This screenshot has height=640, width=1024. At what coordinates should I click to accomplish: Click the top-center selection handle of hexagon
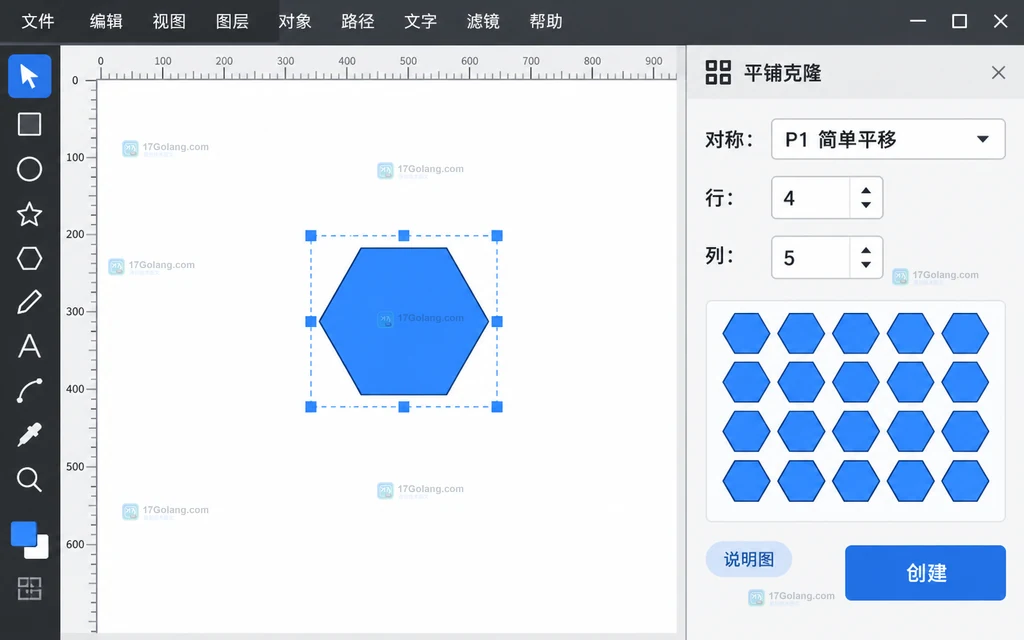click(x=404, y=236)
